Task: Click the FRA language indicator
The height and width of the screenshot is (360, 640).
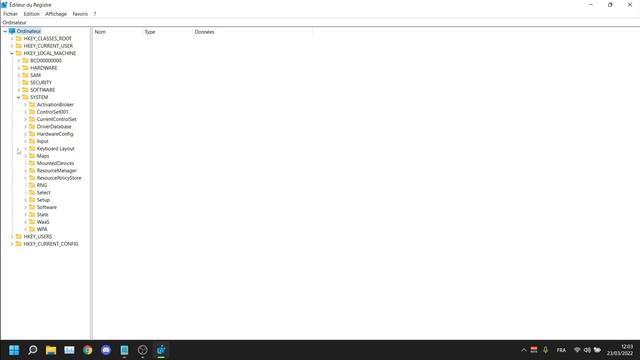Action: 561,350
